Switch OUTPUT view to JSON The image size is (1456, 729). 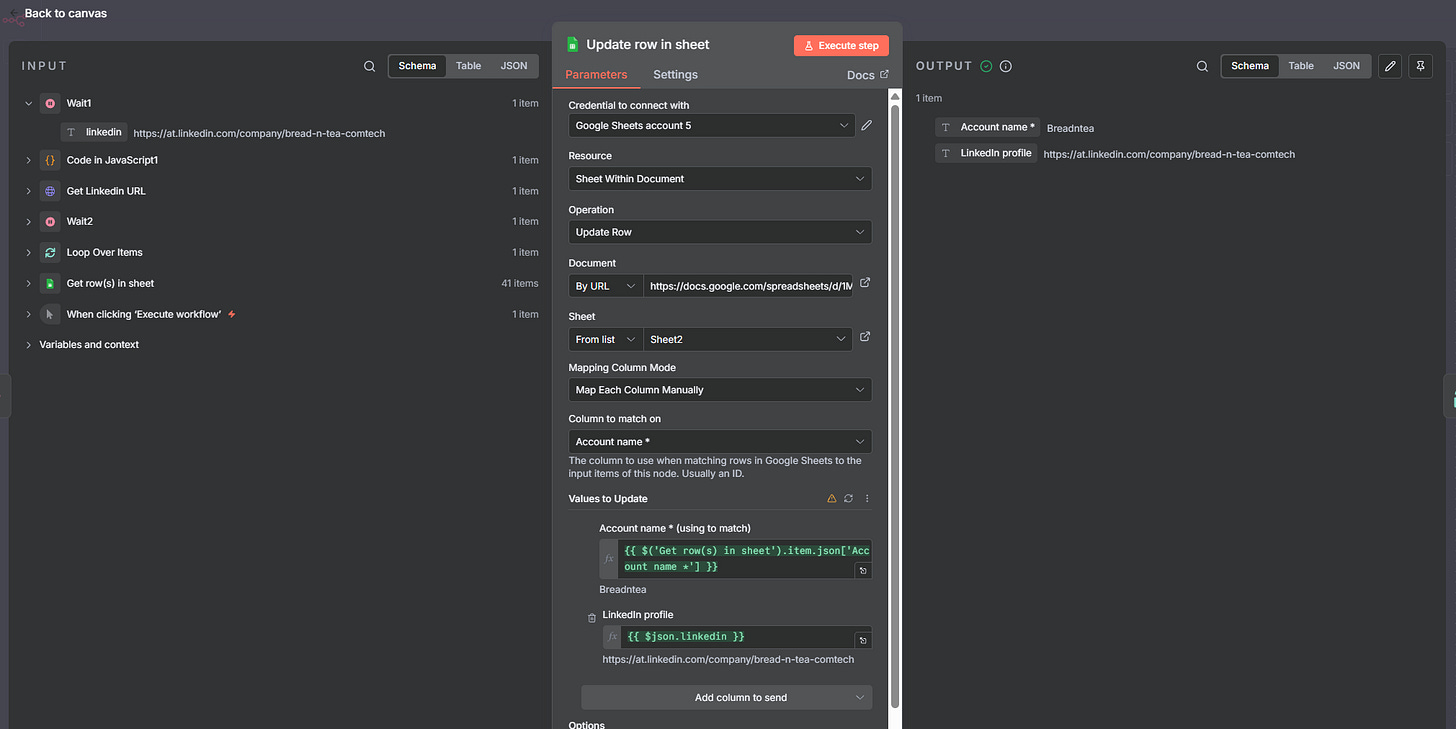click(1347, 66)
